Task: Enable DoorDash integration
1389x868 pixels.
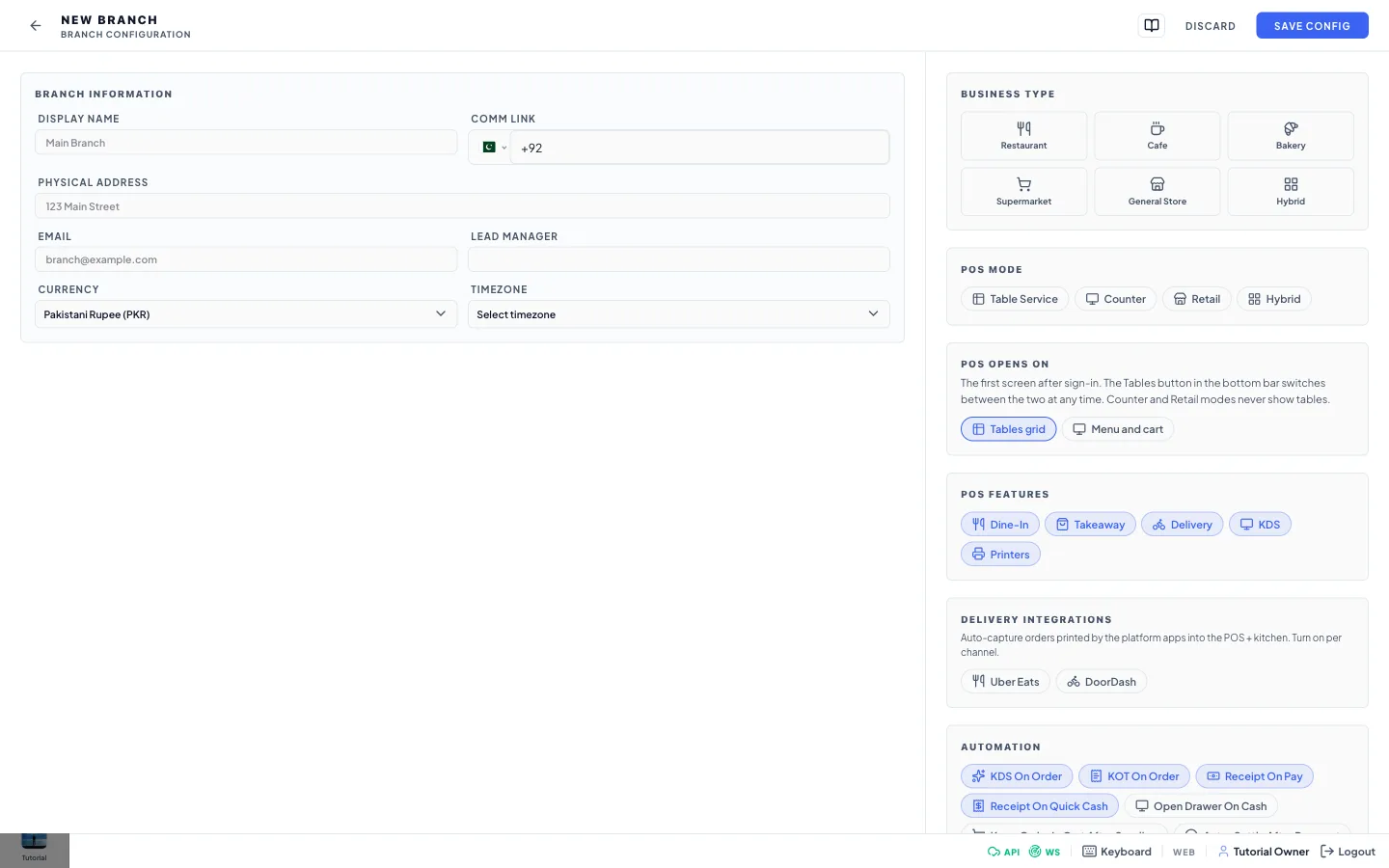Action: point(1101,682)
